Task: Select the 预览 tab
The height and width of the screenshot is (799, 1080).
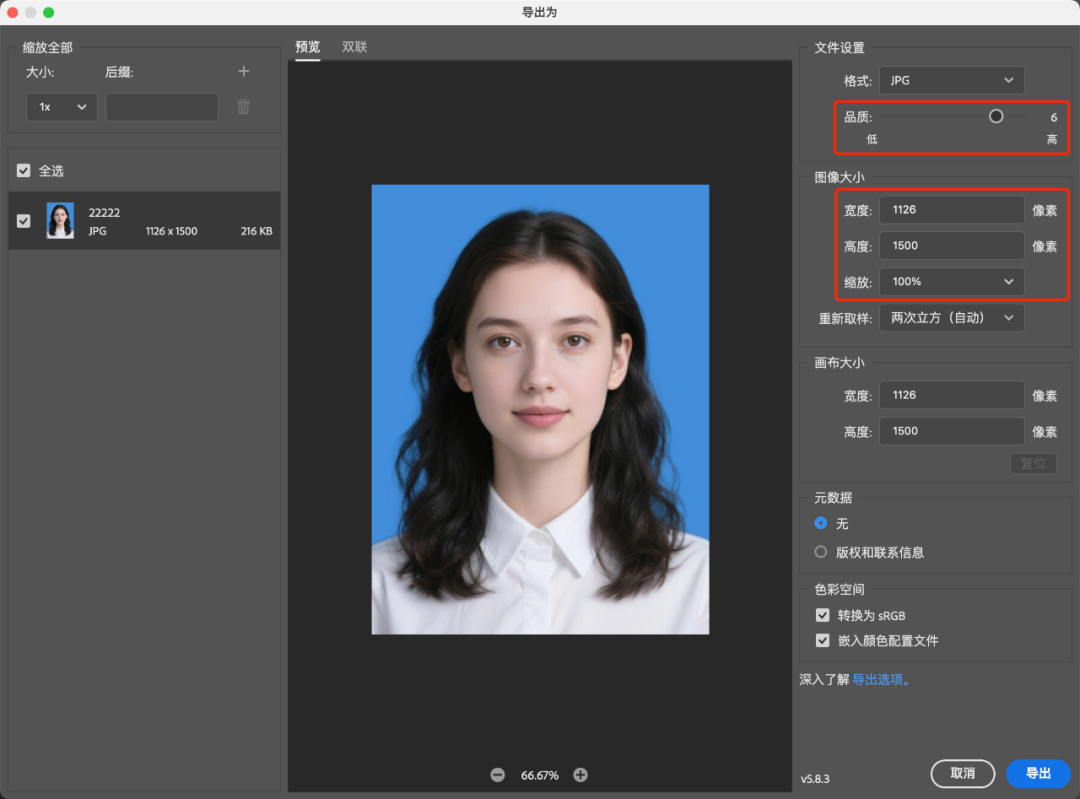Action: click(x=307, y=47)
